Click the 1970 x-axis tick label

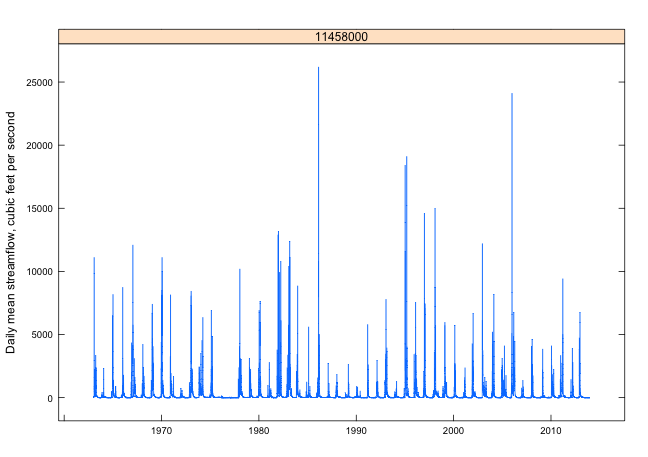pos(162,431)
